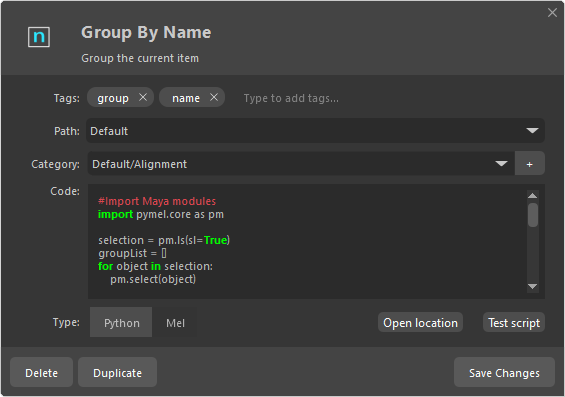Click the pm.select(object) code line
Screen dimensions: 565x397
click(153, 279)
